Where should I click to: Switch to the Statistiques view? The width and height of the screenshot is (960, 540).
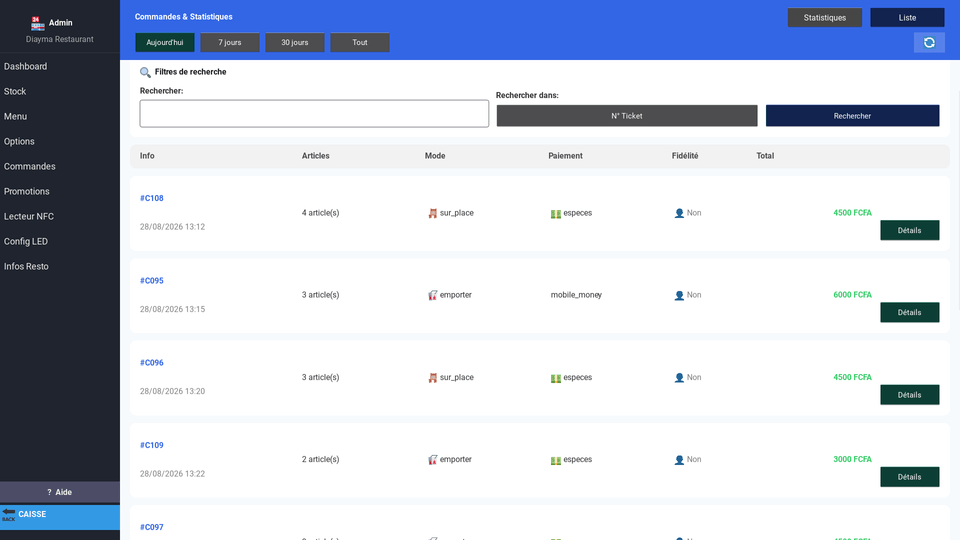point(825,18)
